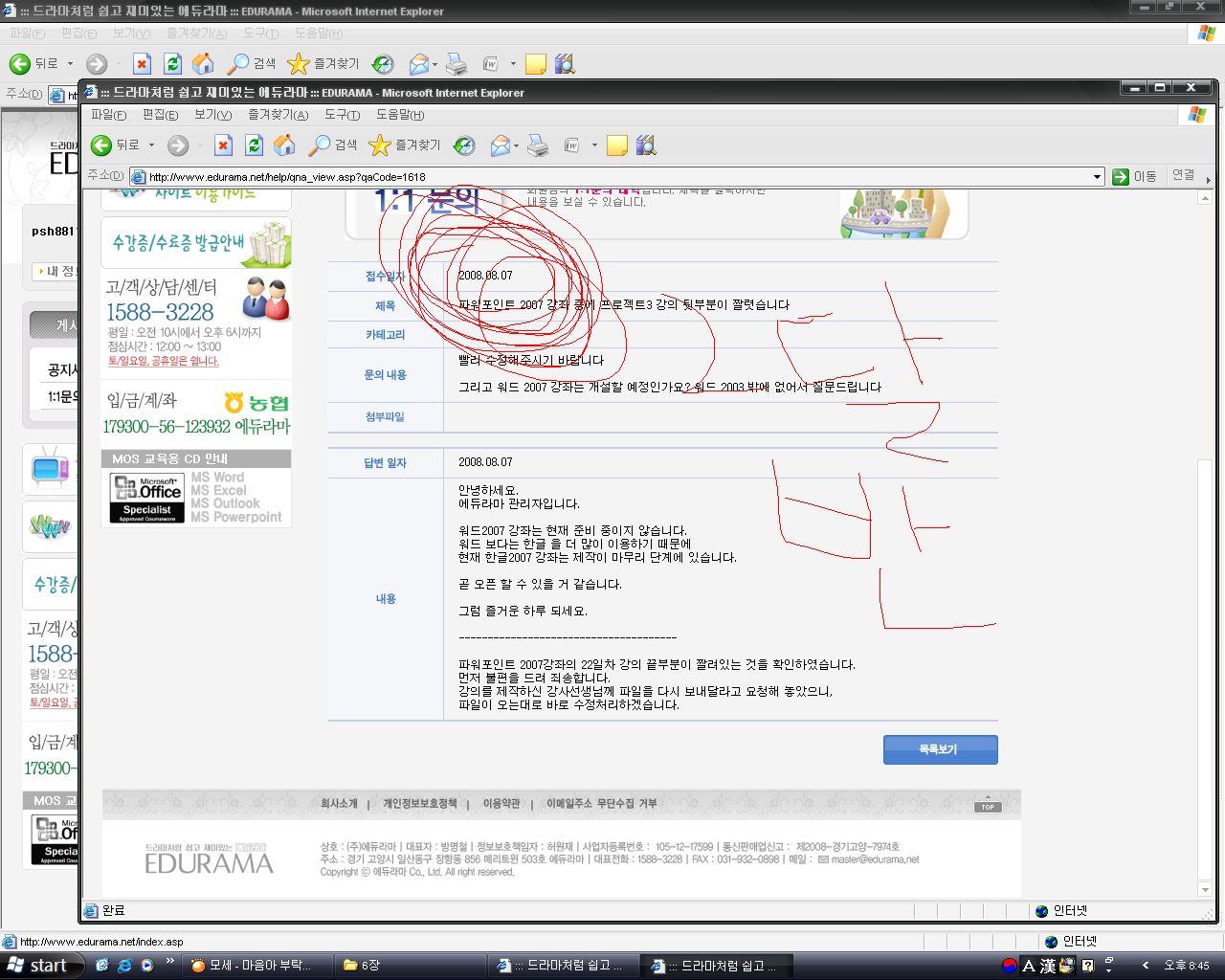The height and width of the screenshot is (980, 1225).
Task: Open 보기(V) menu in front window
Action: (212, 115)
